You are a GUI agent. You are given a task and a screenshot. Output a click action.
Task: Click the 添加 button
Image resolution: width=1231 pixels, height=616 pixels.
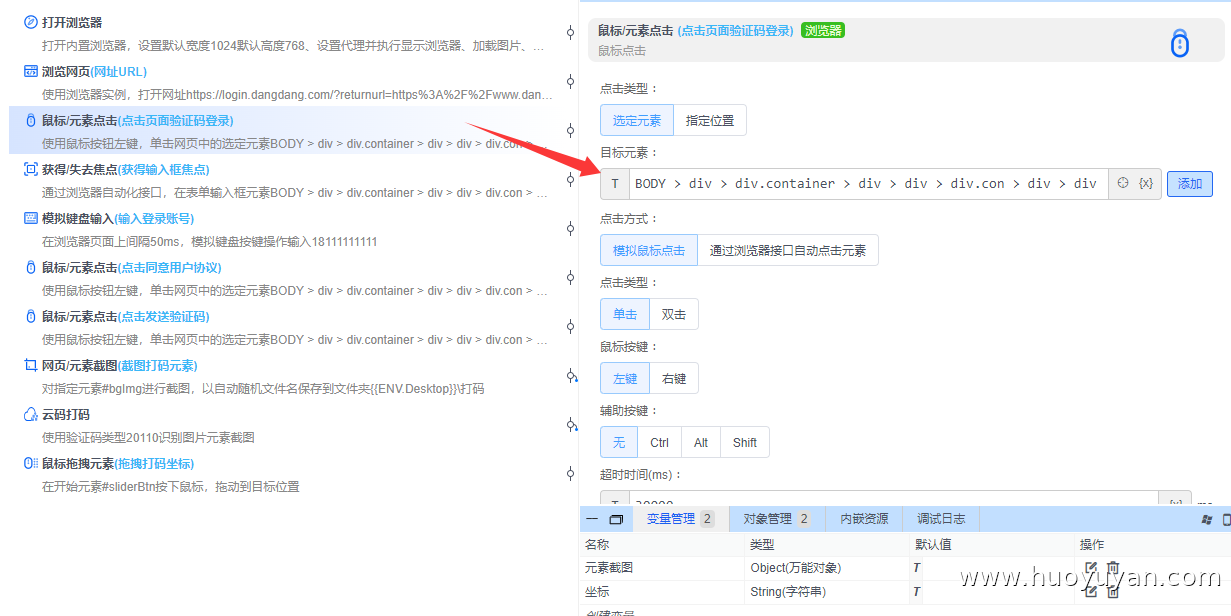[1190, 184]
